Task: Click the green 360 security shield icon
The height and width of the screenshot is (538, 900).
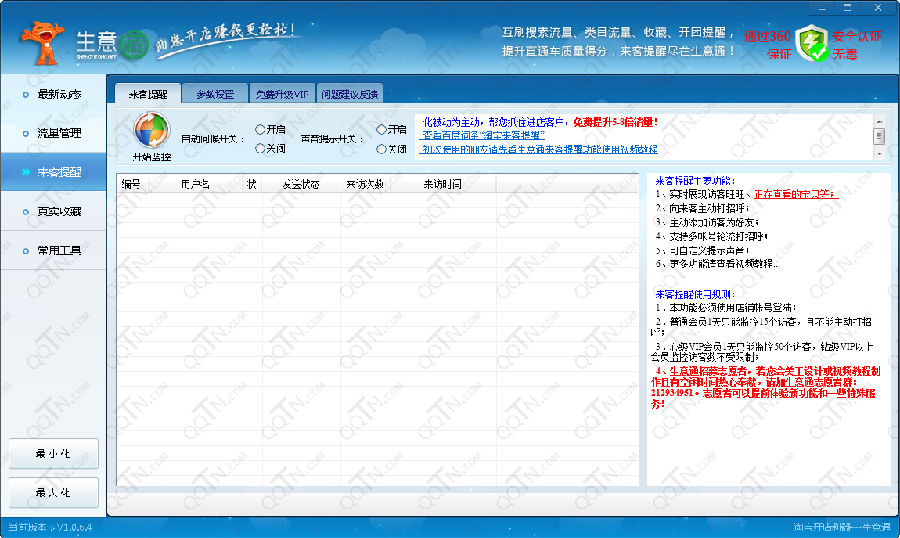Action: [814, 44]
